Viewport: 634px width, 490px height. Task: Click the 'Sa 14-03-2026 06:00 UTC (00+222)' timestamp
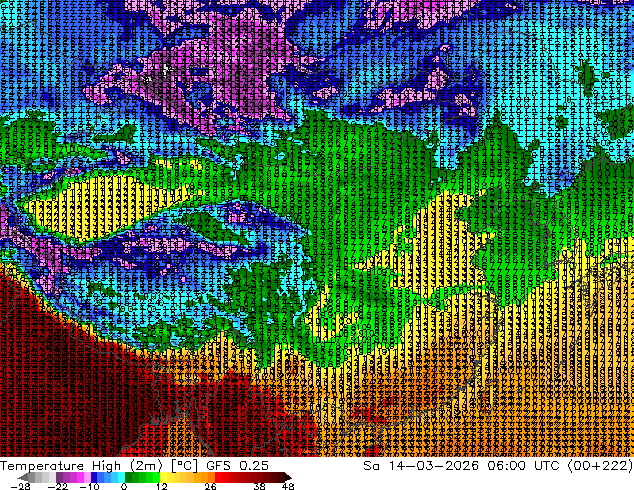pos(498,466)
